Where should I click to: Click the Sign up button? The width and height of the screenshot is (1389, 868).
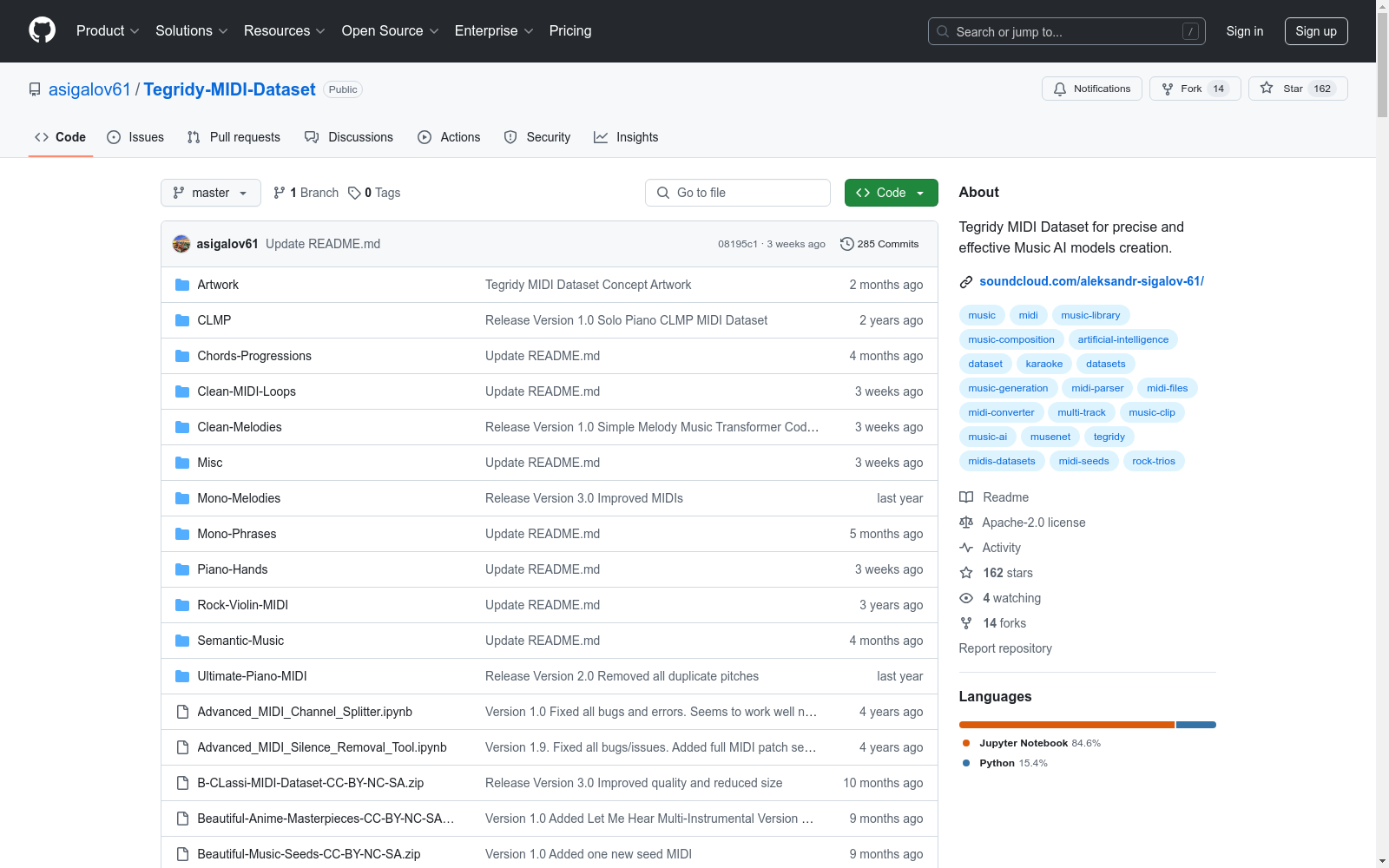[1316, 31]
